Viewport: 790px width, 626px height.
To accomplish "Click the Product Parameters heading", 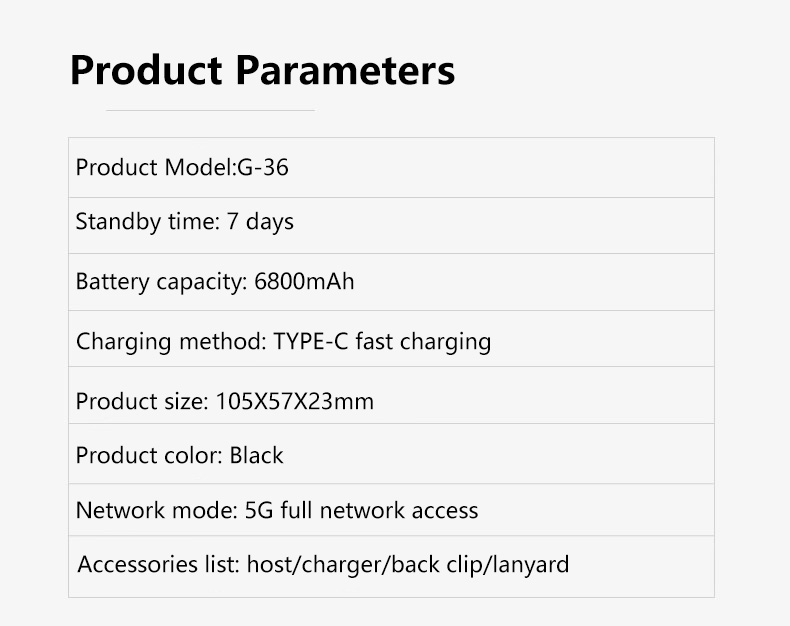I will pos(262,71).
